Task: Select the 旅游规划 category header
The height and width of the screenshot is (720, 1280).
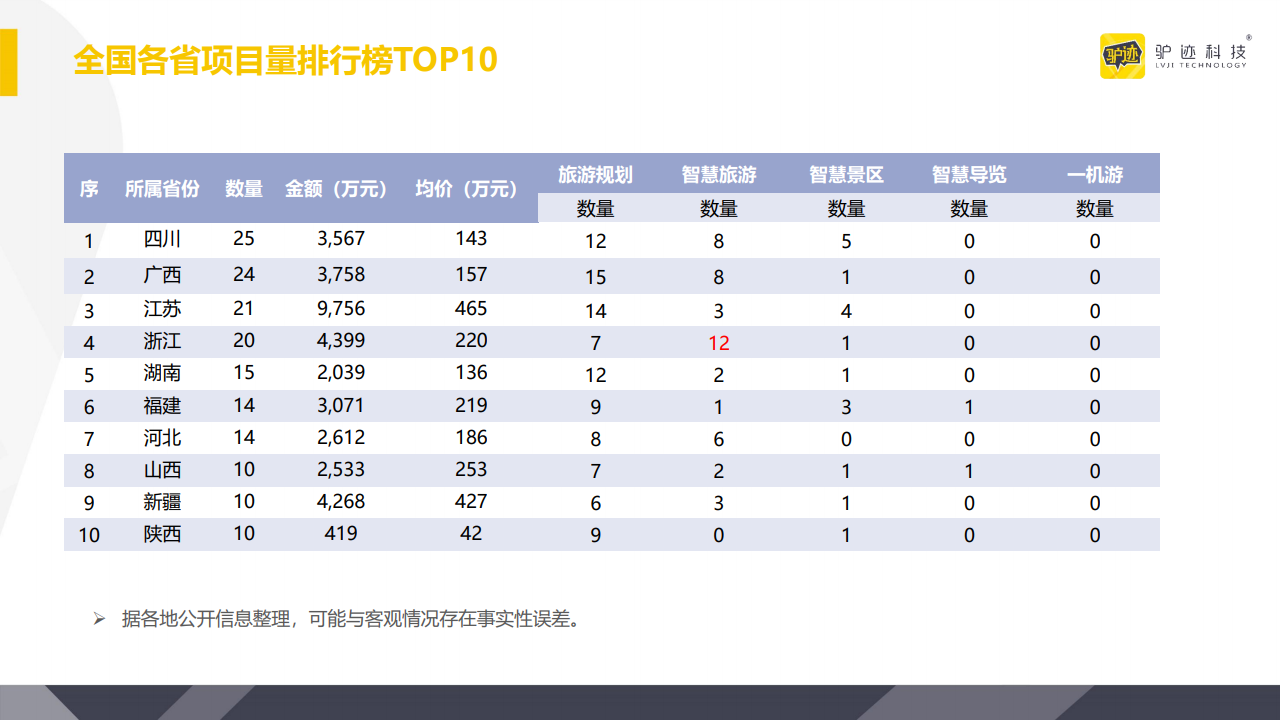Action: [x=595, y=175]
